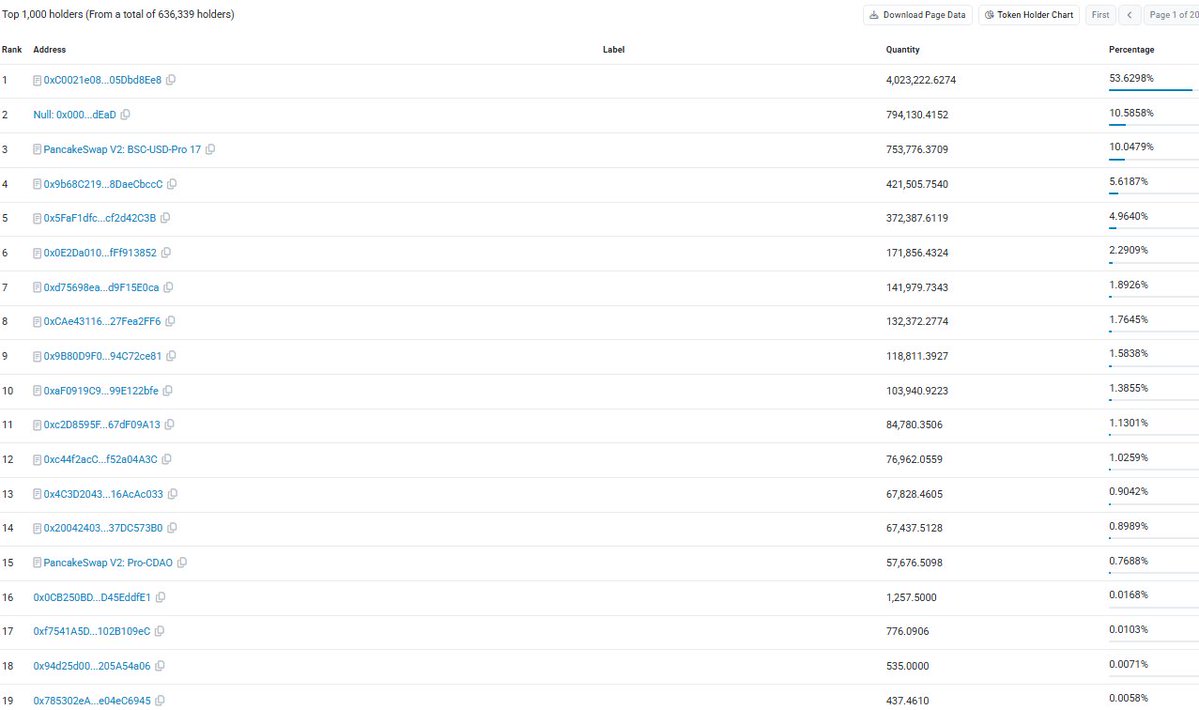This screenshot has width=1199, height=710.
Task: Click the Page 1 of 20 indicator
Action: 1171,15
